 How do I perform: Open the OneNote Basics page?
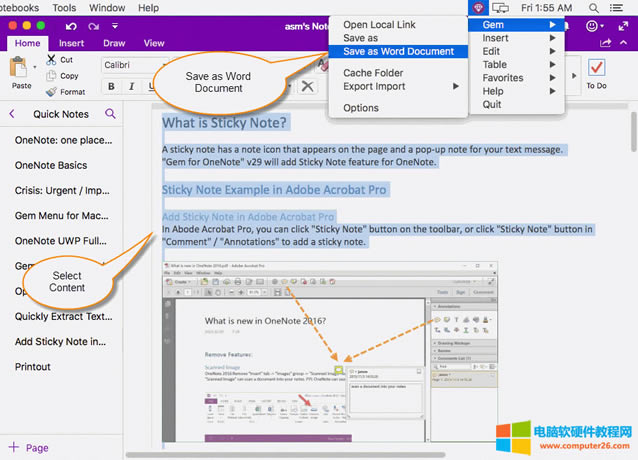pos(51,165)
